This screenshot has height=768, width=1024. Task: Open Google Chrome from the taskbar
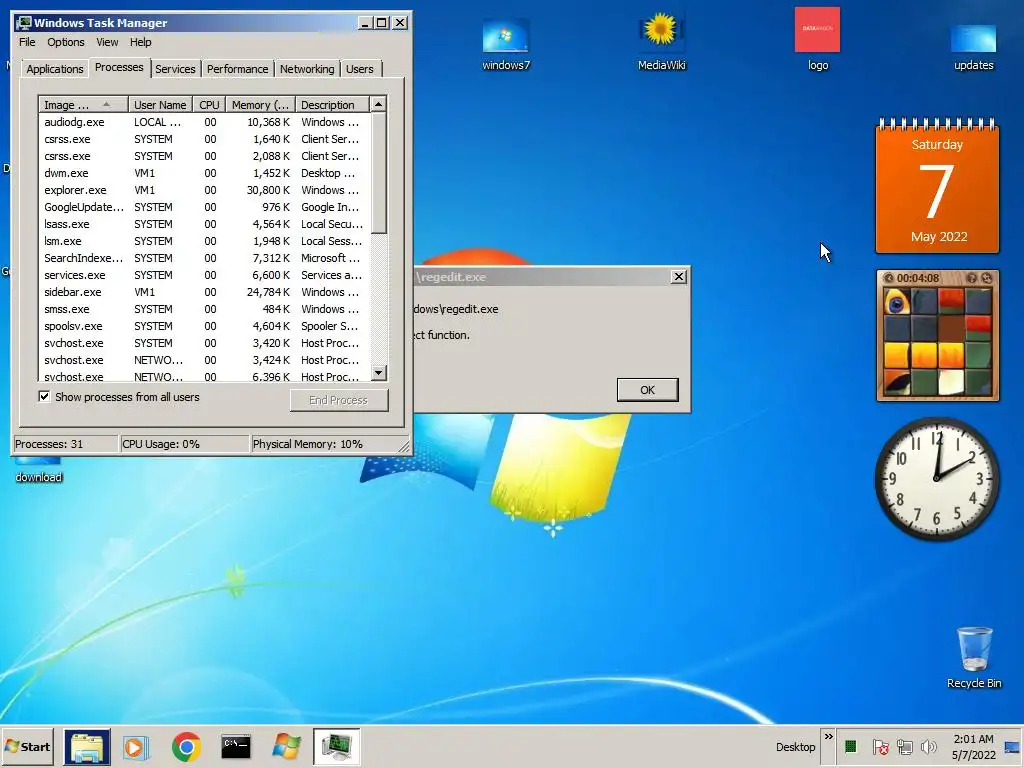click(186, 747)
